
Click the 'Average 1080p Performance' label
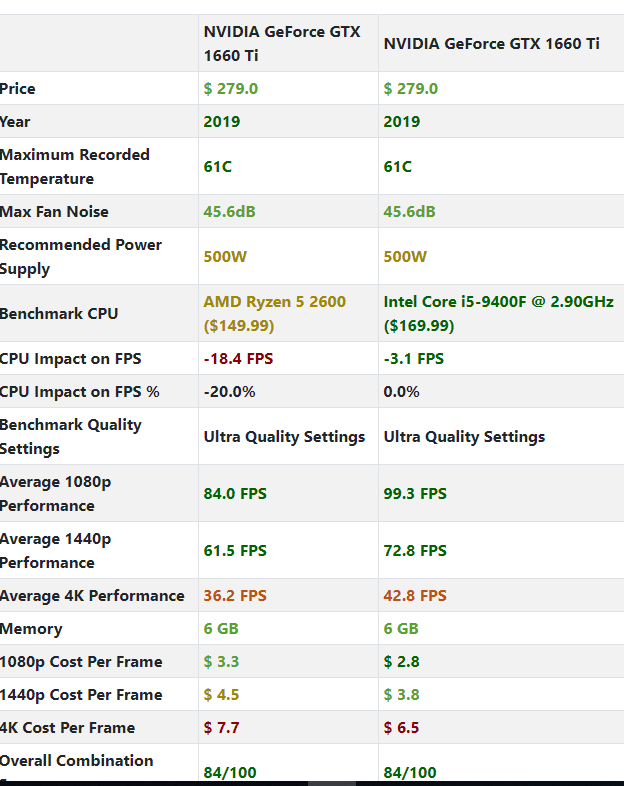(x=56, y=494)
